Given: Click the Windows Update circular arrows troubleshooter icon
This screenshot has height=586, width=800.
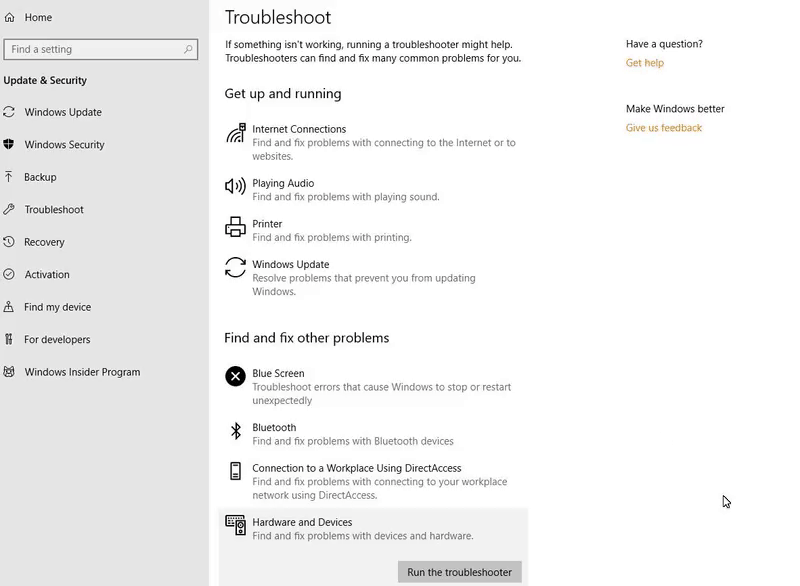Looking at the screenshot, I should 235,267.
